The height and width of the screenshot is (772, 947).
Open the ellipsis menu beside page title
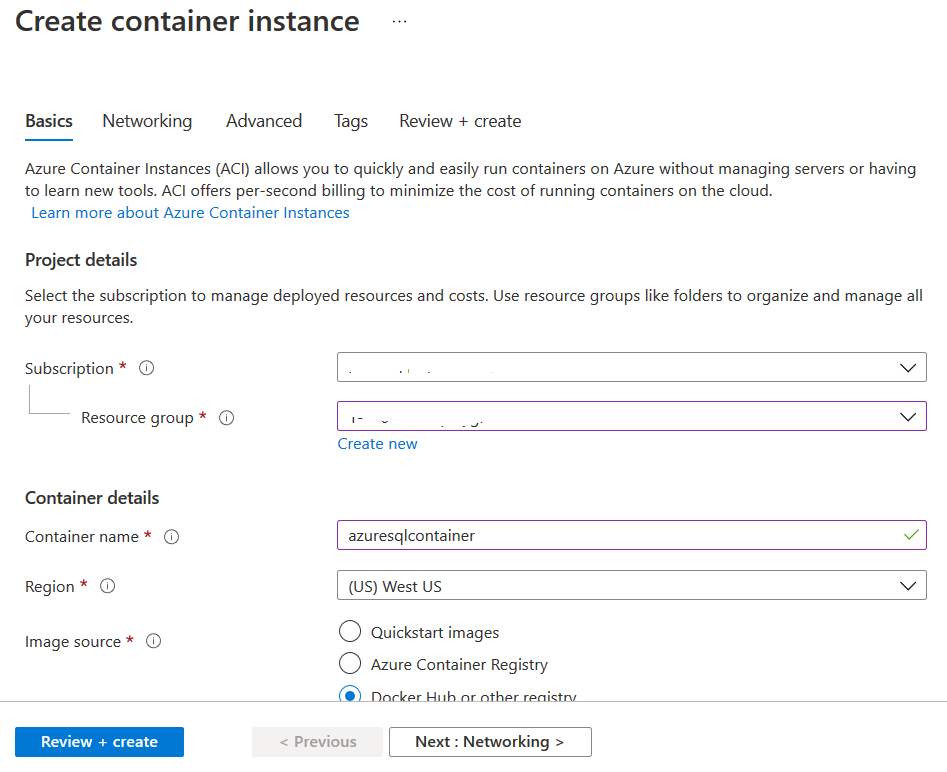pyautogui.click(x=400, y=22)
